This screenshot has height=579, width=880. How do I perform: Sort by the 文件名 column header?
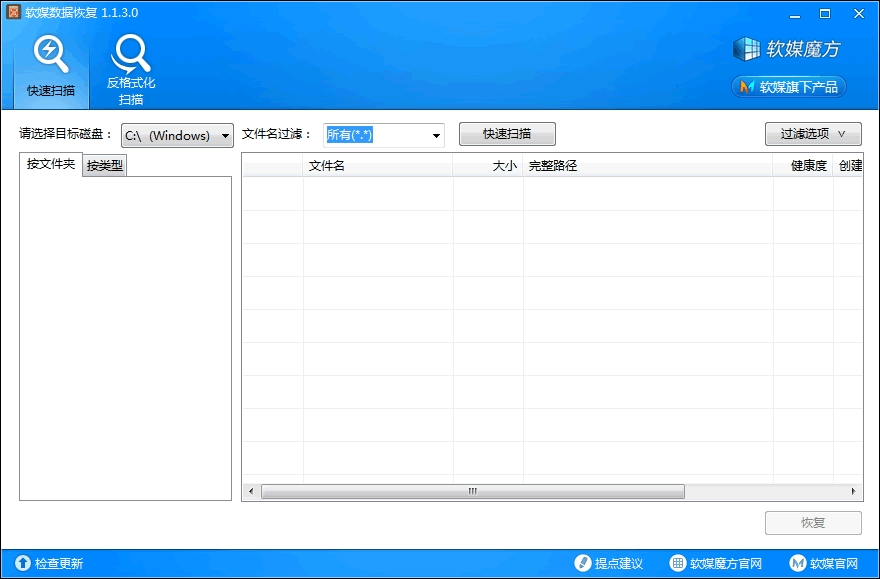[x=377, y=166]
